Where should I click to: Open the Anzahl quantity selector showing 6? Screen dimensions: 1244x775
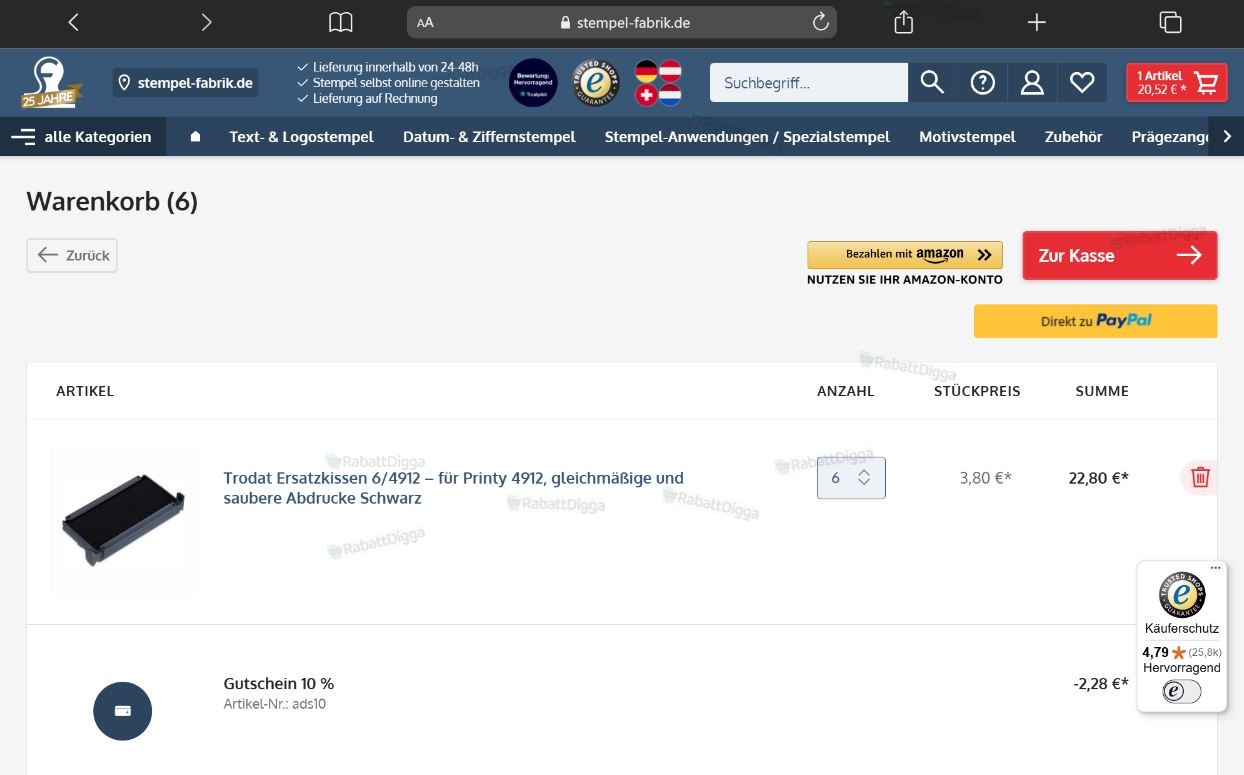pyautogui.click(x=851, y=478)
